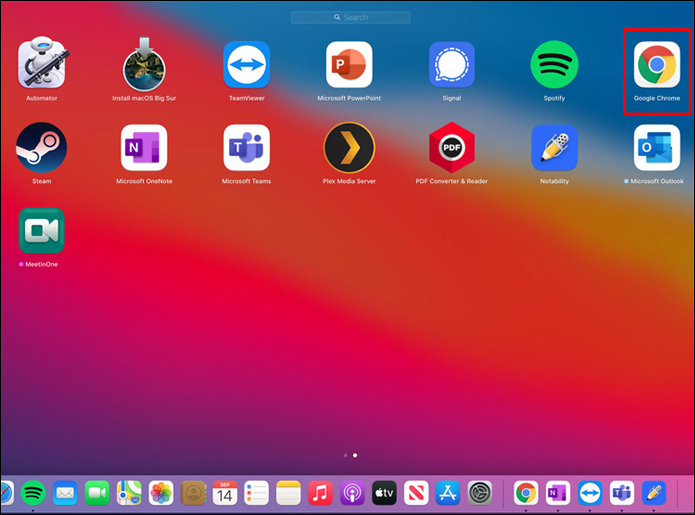Open Mail from the Dock
Screen dimensions: 695x515
click(x=65, y=492)
